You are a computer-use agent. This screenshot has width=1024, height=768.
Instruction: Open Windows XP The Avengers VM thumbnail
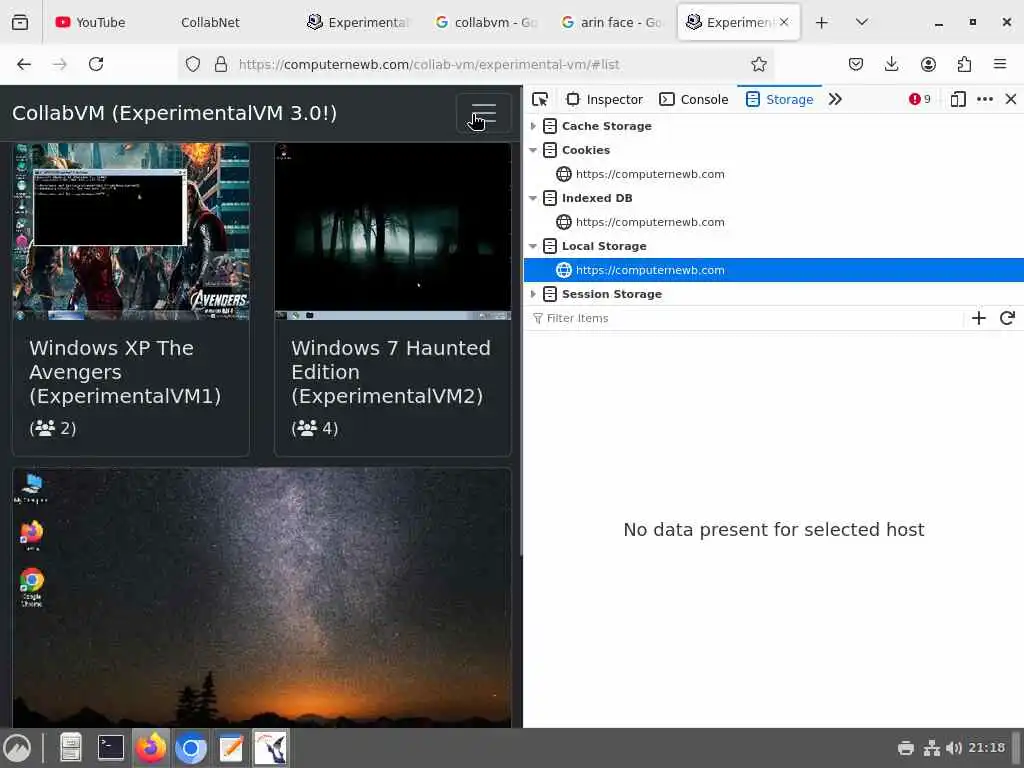(131, 231)
